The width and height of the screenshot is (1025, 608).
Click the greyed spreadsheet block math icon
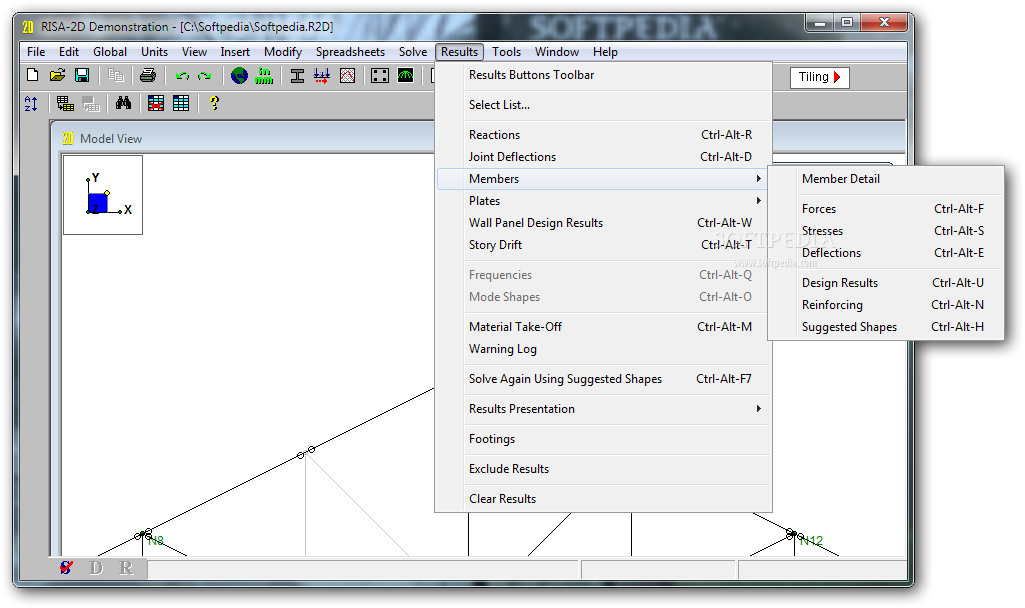pyautogui.click(x=91, y=103)
